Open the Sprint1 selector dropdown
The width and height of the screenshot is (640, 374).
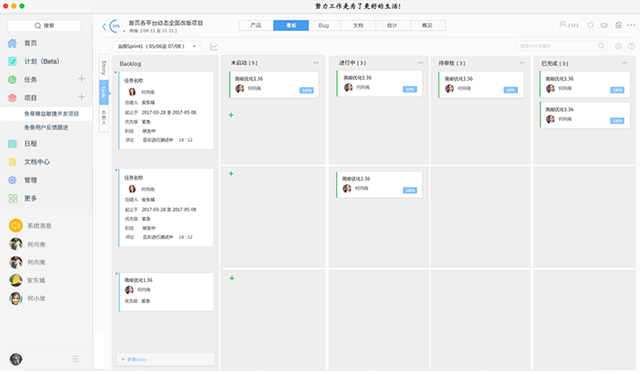point(156,46)
